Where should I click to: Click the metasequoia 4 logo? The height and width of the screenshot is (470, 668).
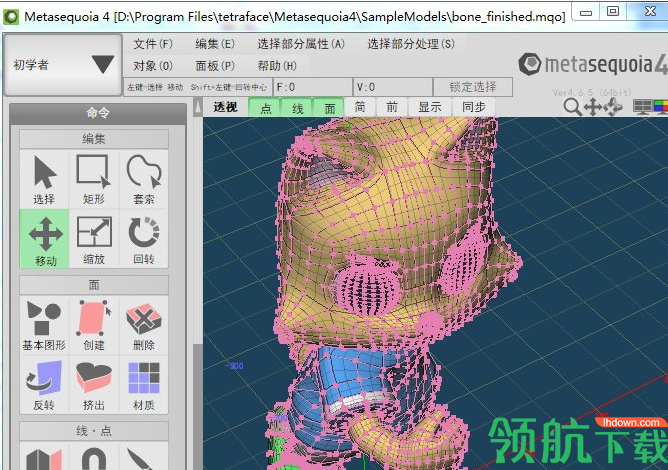click(592, 64)
